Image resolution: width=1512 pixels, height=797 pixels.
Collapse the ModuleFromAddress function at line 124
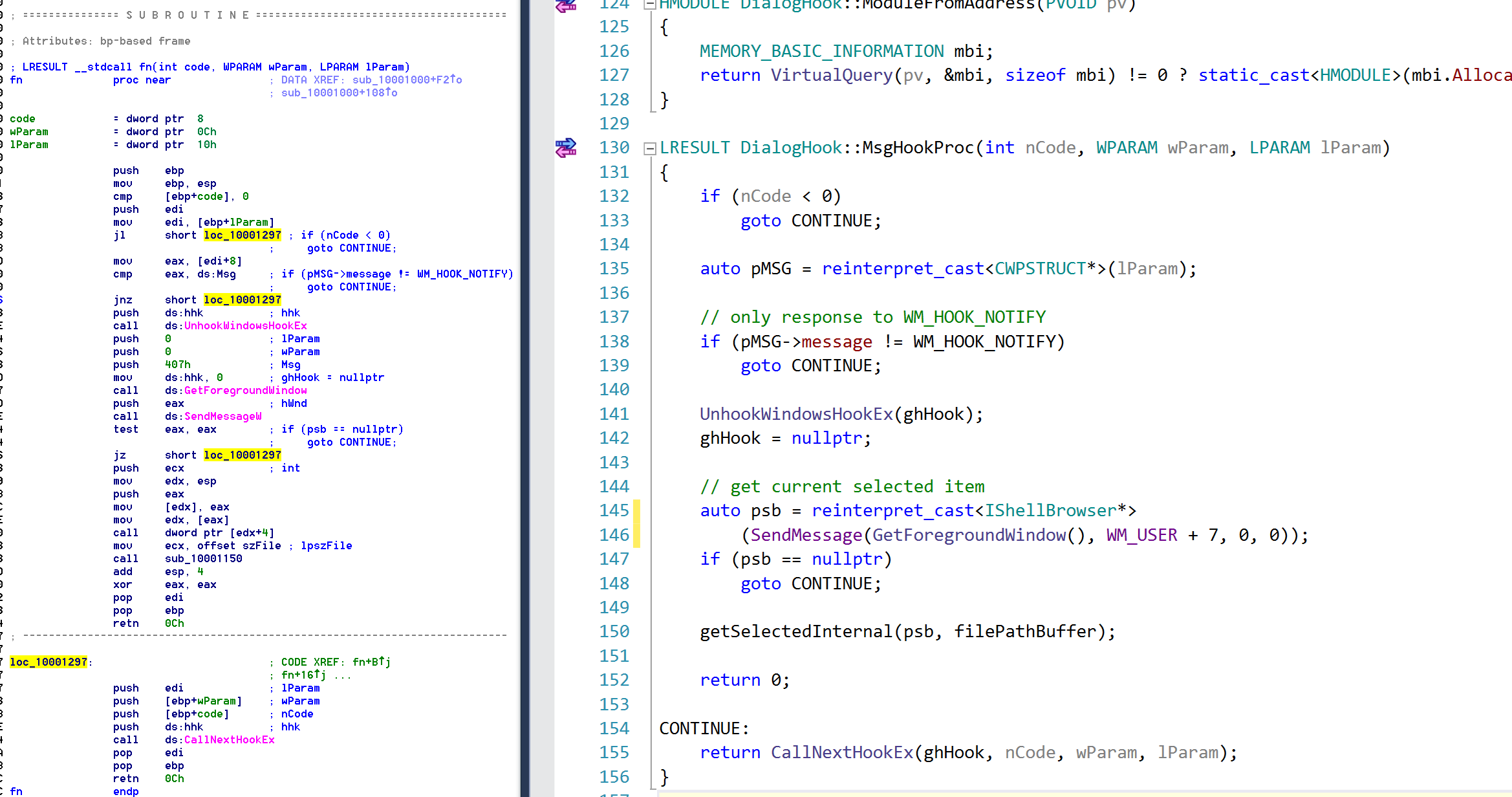pyautogui.click(x=650, y=5)
